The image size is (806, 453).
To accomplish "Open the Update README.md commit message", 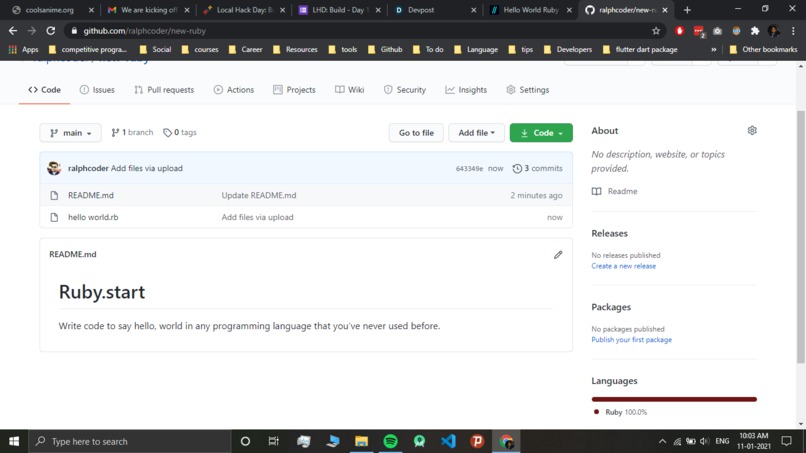I will click(259, 195).
